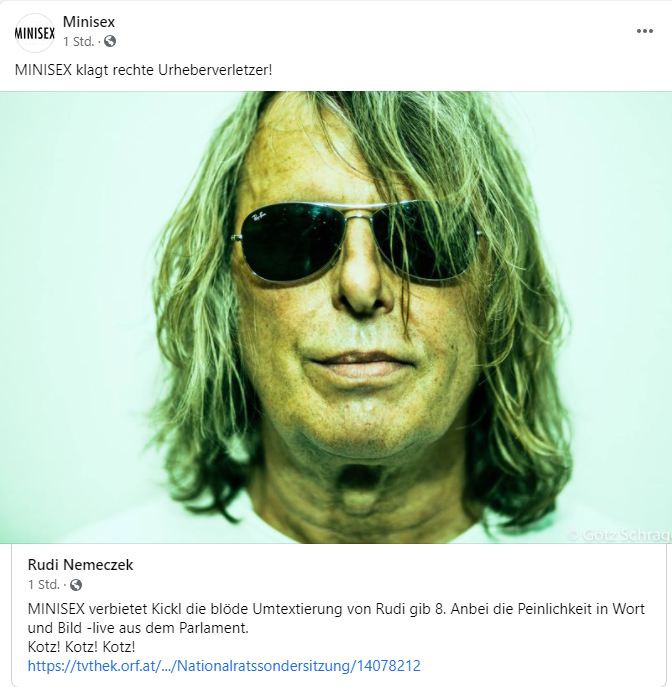Click the Ray-Ban logo on the sunglasses lens

(x=259, y=215)
